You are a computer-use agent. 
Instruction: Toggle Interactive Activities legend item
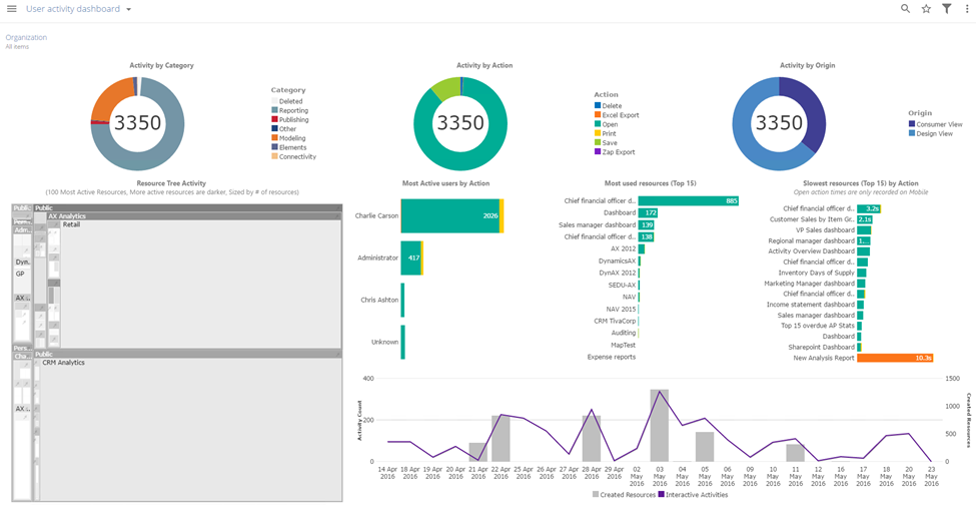pyautogui.click(x=693, y=495)
